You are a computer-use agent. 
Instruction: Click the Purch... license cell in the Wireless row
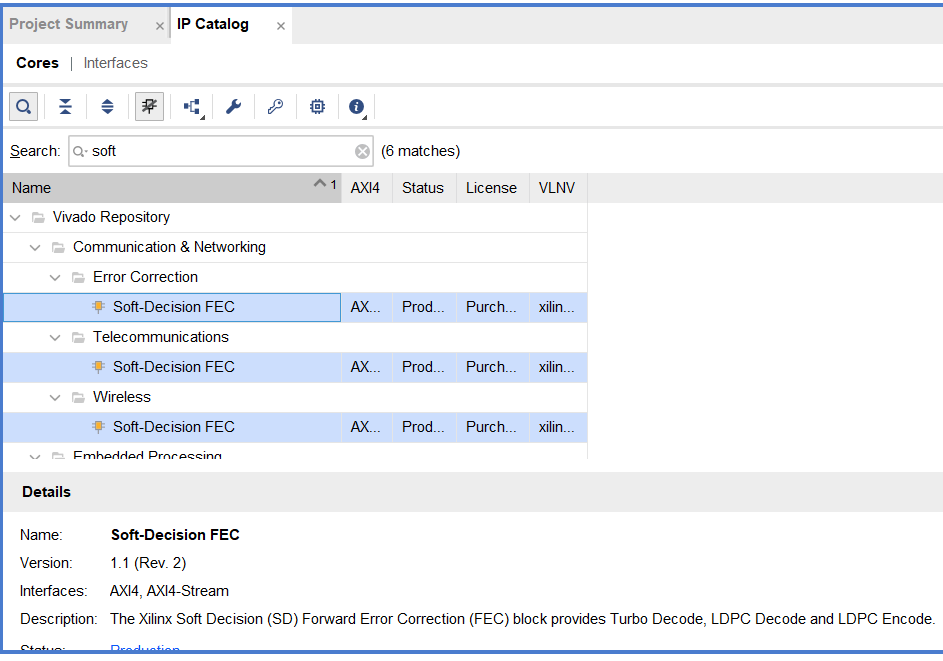pos(493,428)
